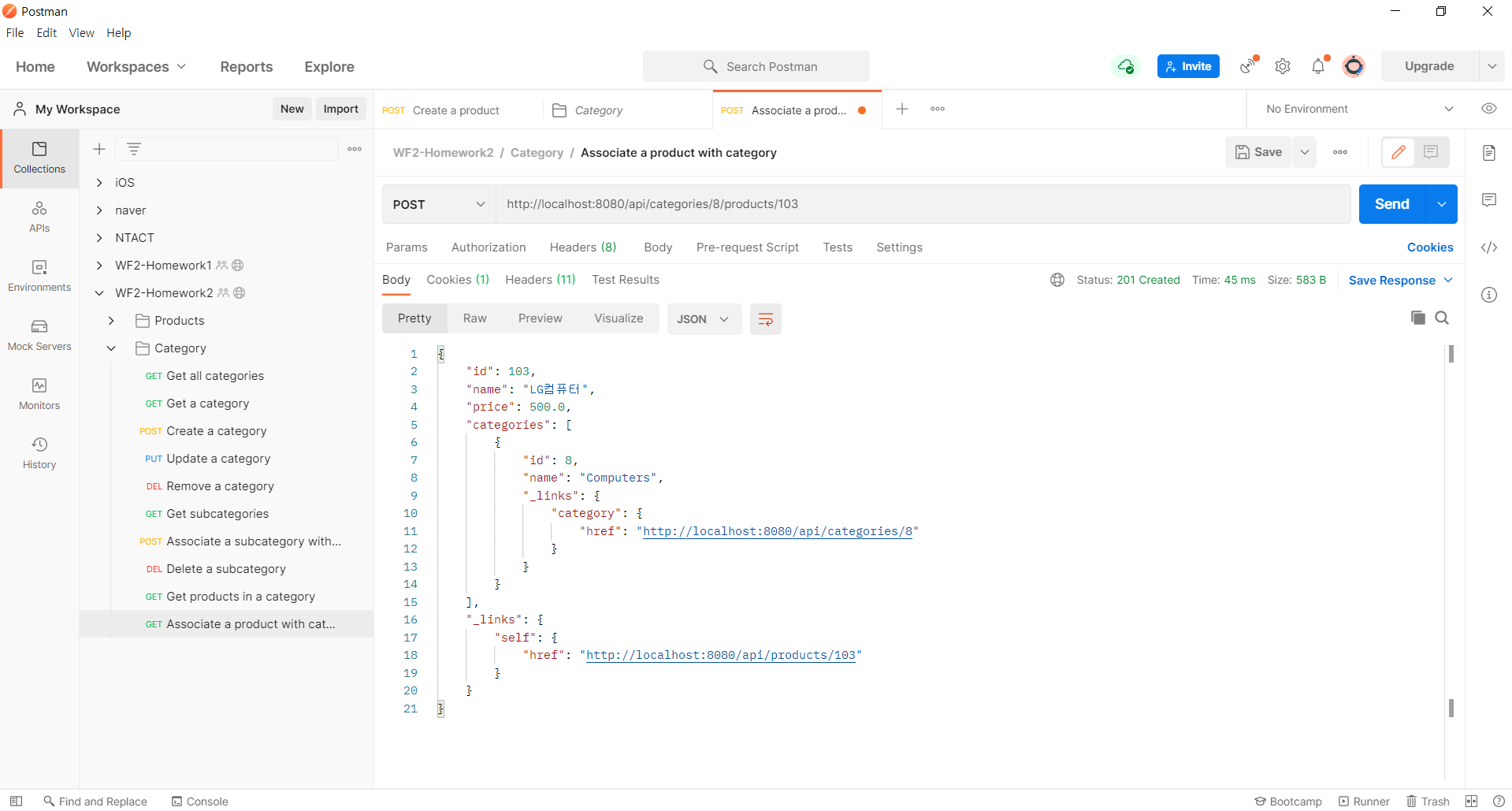Image resolution: width=1512 pixels, height=811 pixels.
Task: Follow the products/103 href link
Action: coord(721,655)
